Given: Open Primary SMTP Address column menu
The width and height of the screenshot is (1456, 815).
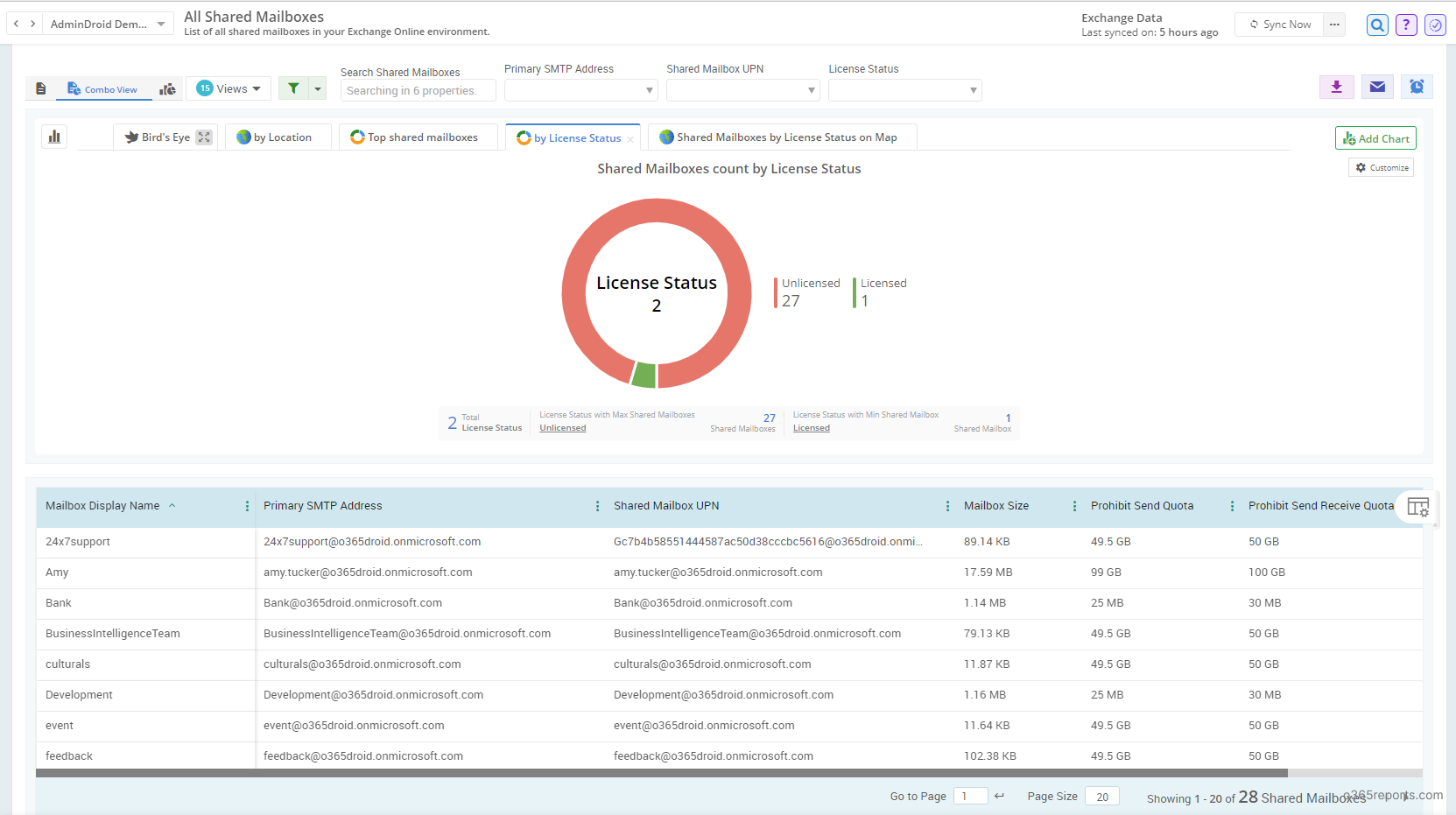Looking at the screenshot, I should (x=597, y=506).
